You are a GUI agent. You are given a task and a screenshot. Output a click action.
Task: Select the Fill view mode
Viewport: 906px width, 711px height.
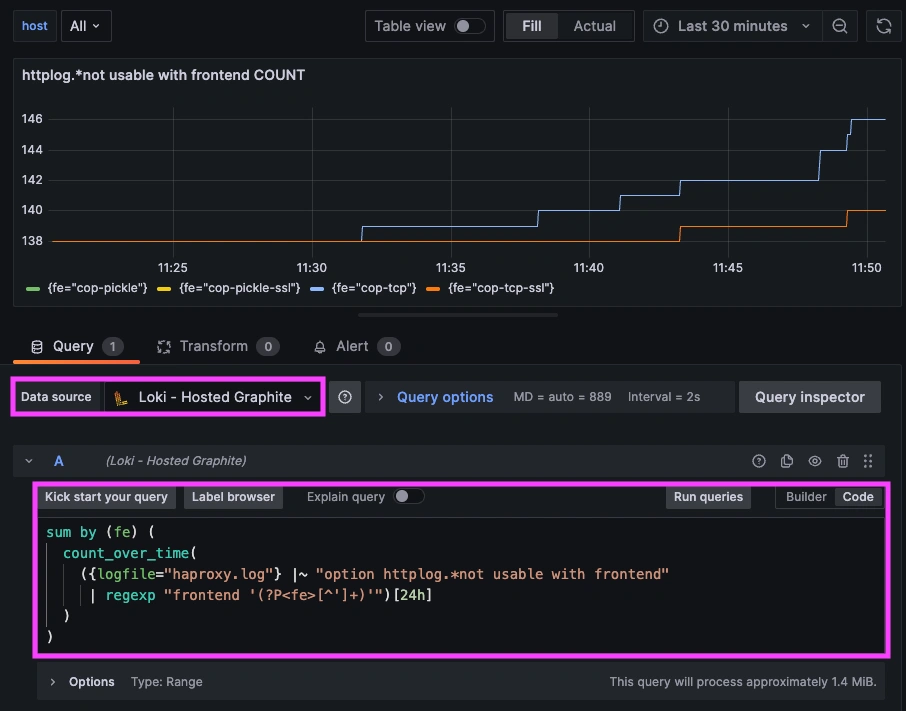532,26
